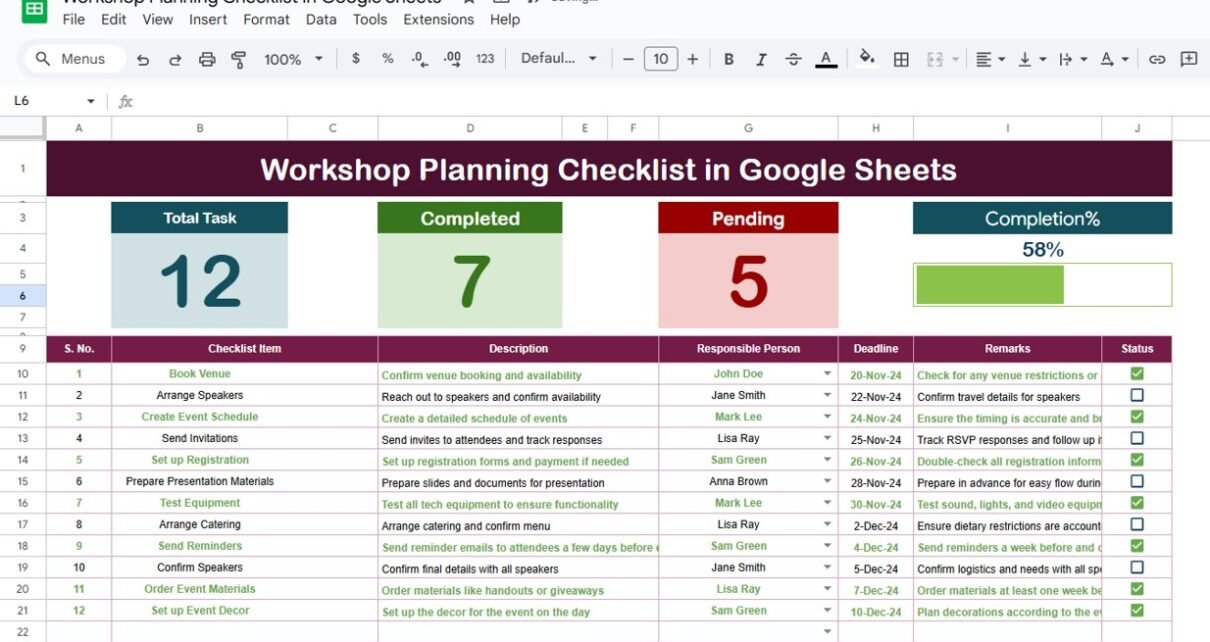This screenshot has width=1210, height=642.
Task: Open the text wrapping dropdown
Action: tap(1072, 59)
